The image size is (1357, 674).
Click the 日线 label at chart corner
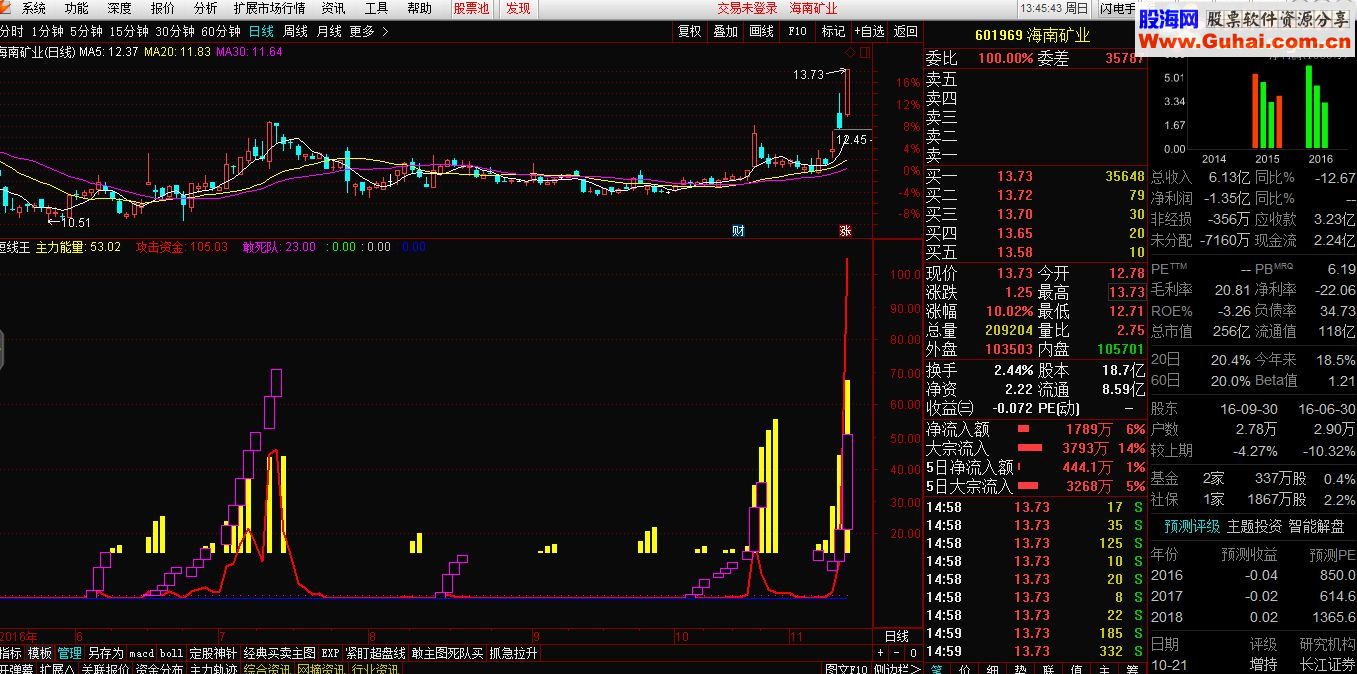pyautogui.click(x=897, y=636)
